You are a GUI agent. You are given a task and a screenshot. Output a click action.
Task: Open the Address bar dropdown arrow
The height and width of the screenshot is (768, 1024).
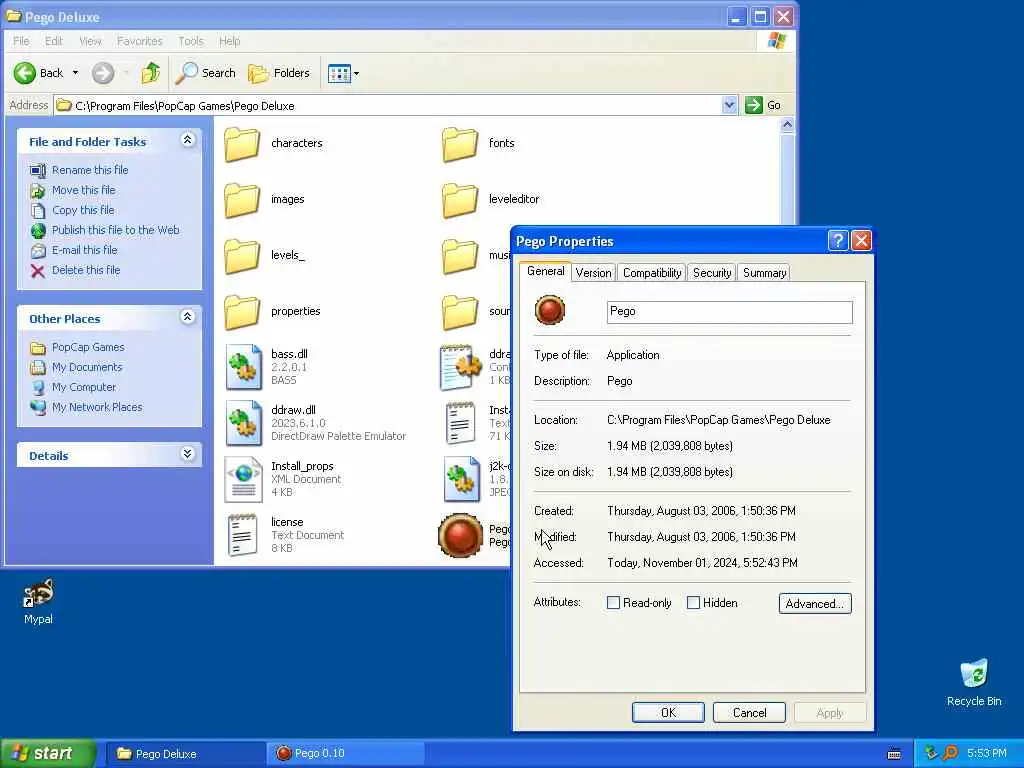pos(729,105)
